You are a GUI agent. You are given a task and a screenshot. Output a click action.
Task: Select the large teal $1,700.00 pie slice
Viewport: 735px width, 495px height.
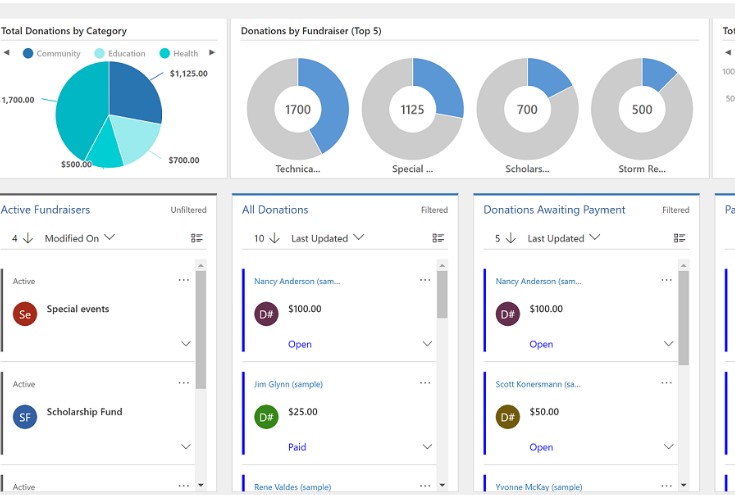point(82,110)
